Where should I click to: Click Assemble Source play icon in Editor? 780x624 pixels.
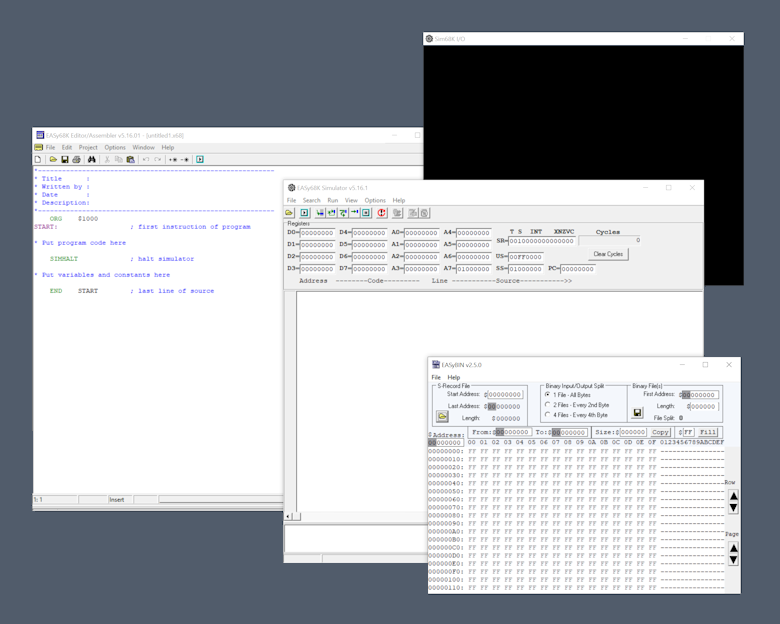pyautogui.click(x=200, y=159)
